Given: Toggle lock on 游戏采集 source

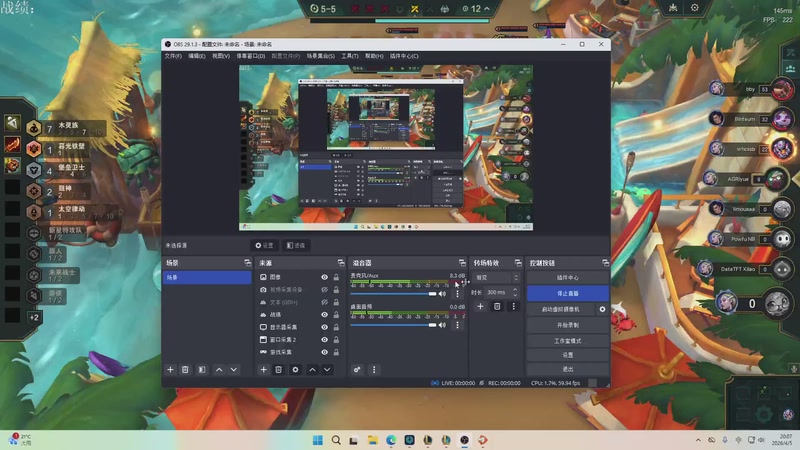Looking at the screenshot, I should coord(336,352).
